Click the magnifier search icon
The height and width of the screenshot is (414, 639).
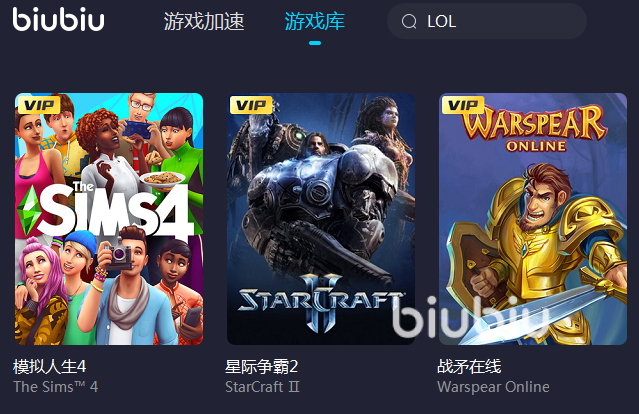click(x=409, y=22)
